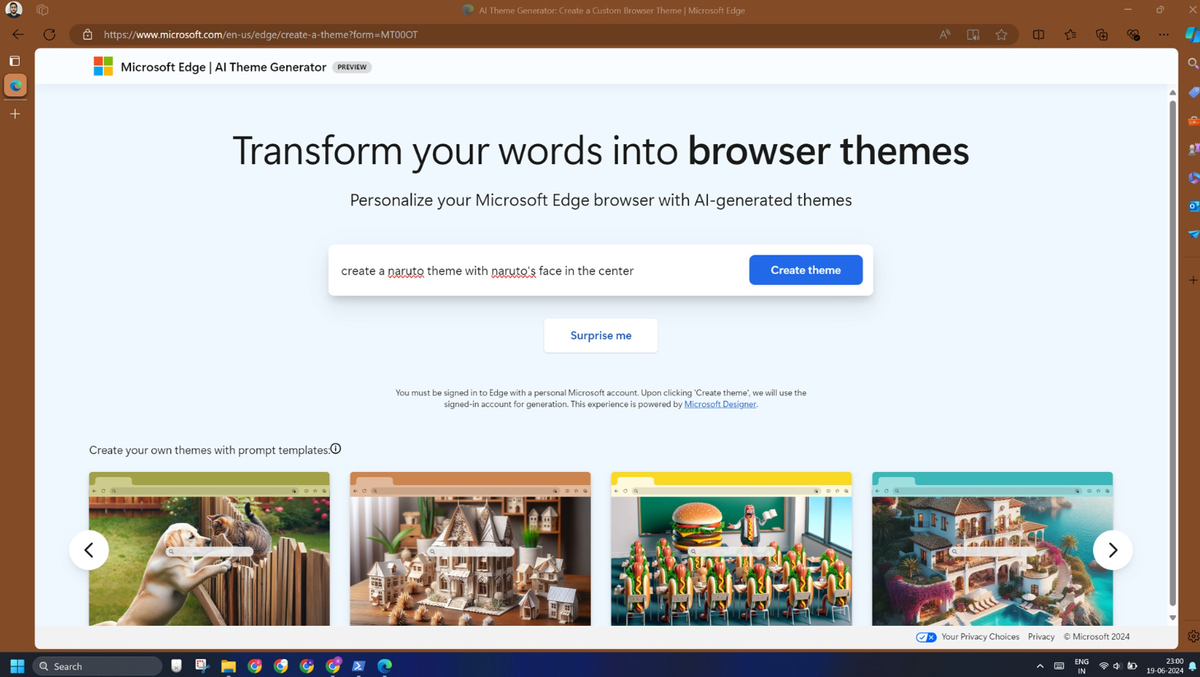Open the Microsoft Designer link
1200x677 pixels.
click(x=720, y=404)
